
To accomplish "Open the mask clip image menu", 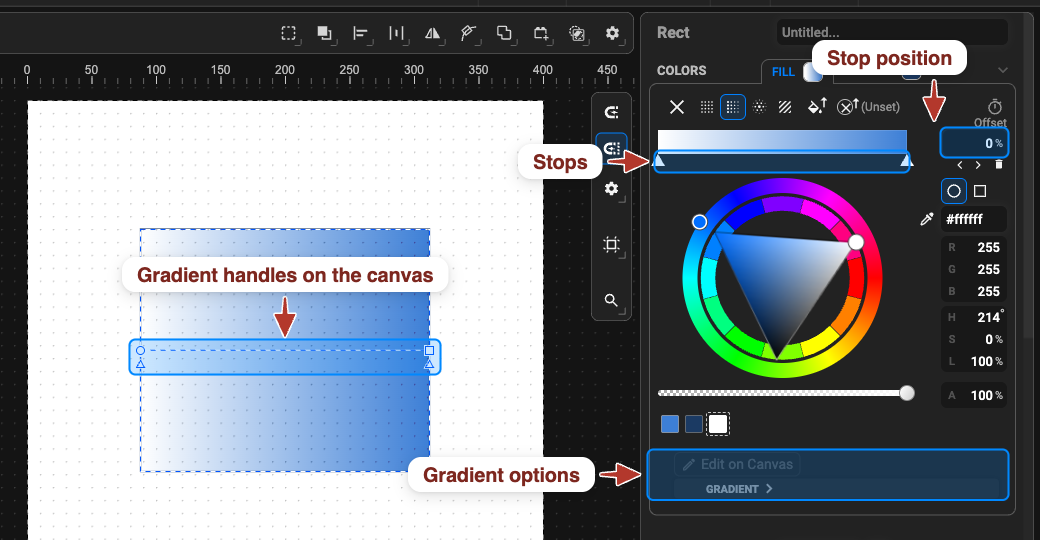I will click(576, 33).
